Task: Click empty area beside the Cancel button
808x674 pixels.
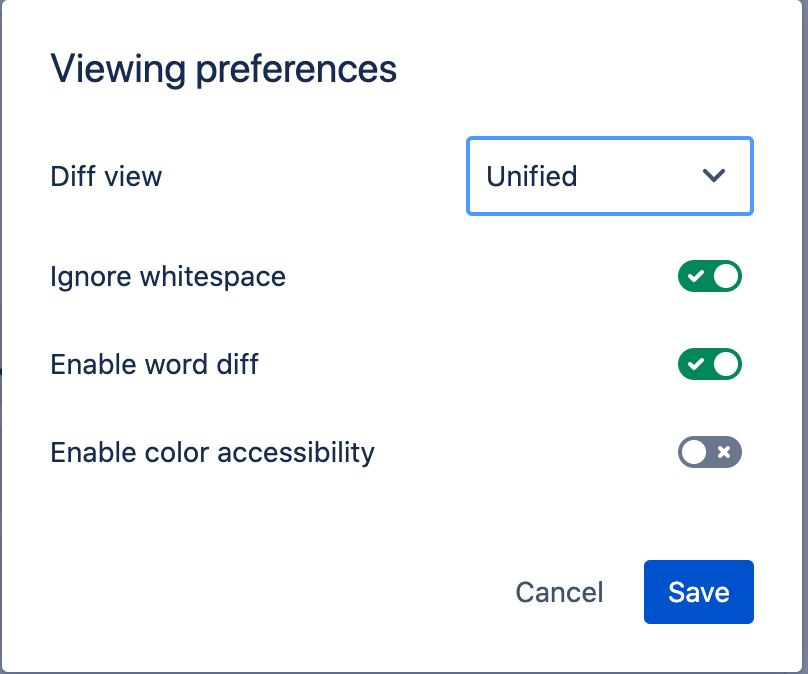Action: (x=309, y=592)
